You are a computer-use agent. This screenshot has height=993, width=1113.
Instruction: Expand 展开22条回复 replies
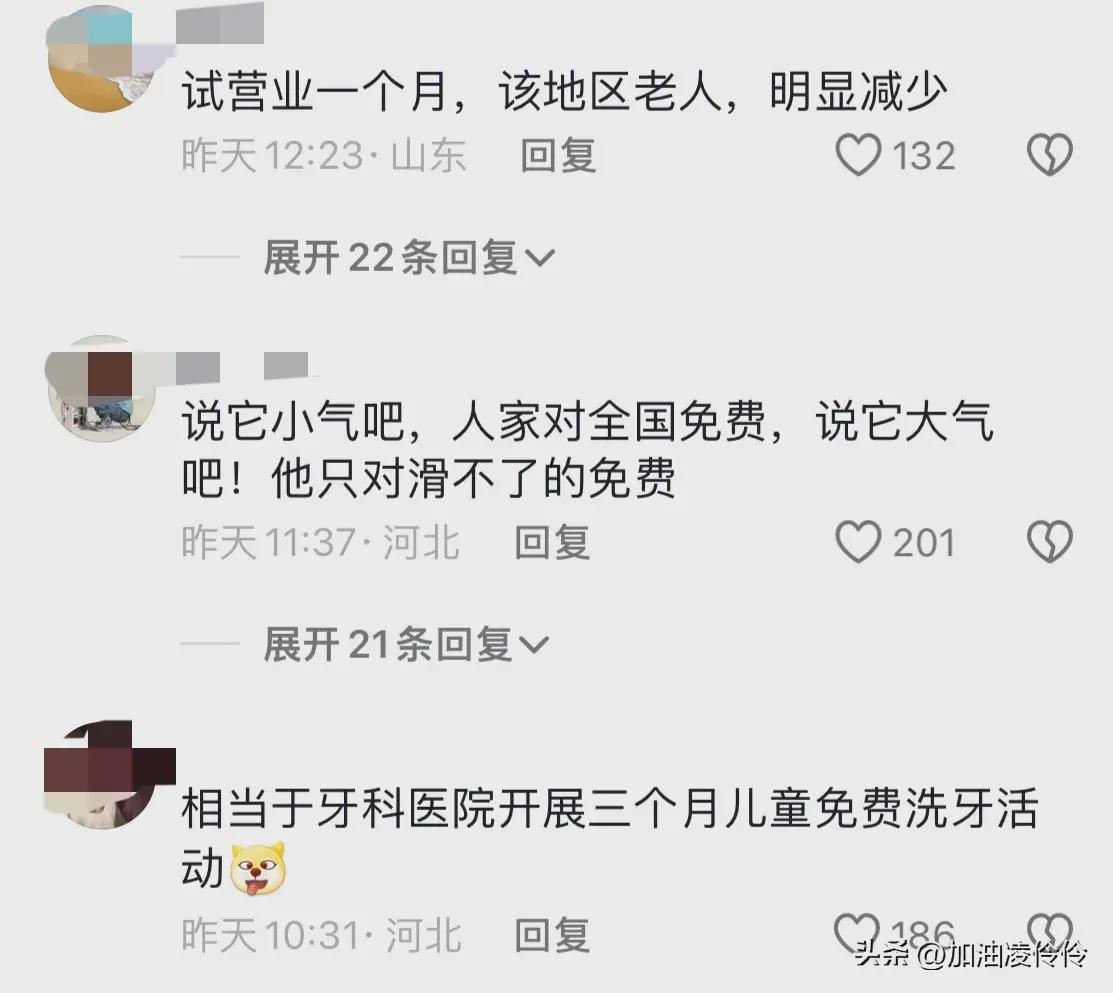click(408, 257)
